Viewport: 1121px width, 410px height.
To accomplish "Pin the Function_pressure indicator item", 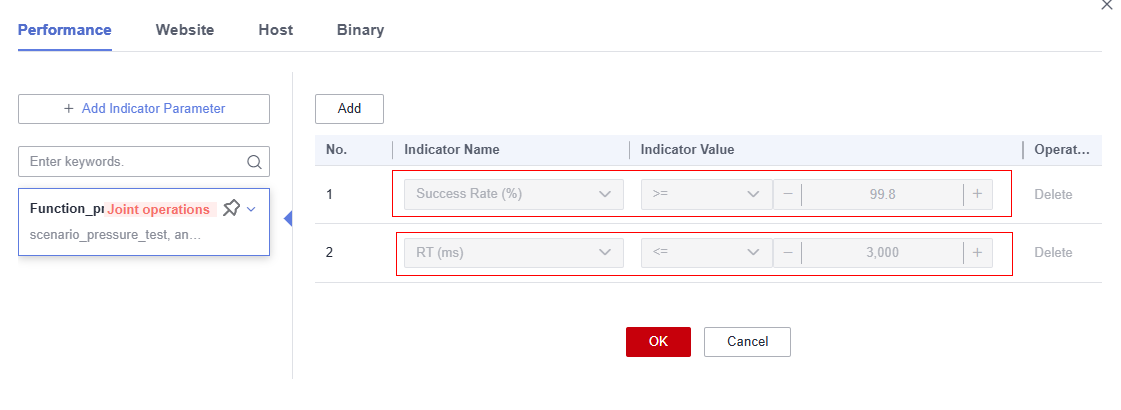I will coord(231,209).
